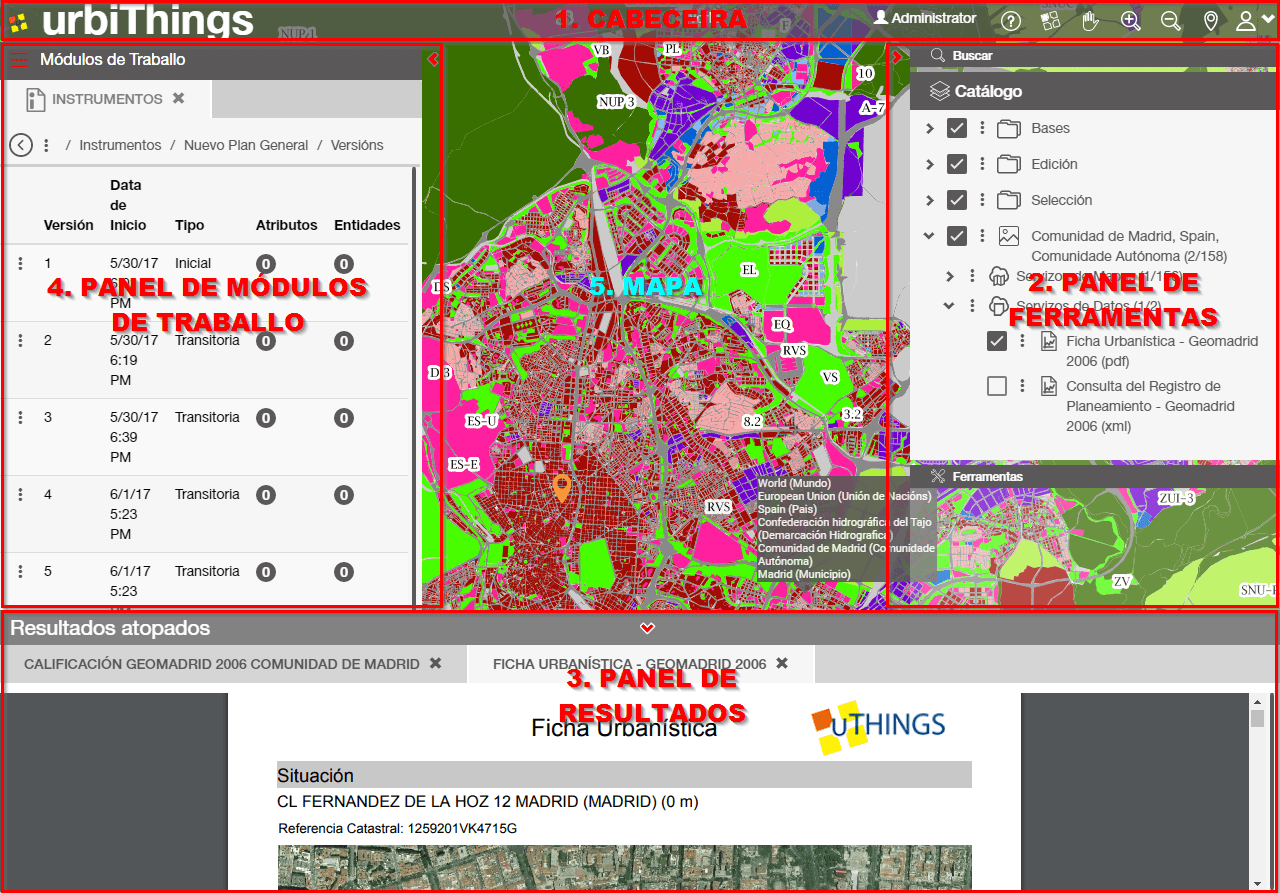
Task: Collapse the left panel with red arrow
Action: 432,59
